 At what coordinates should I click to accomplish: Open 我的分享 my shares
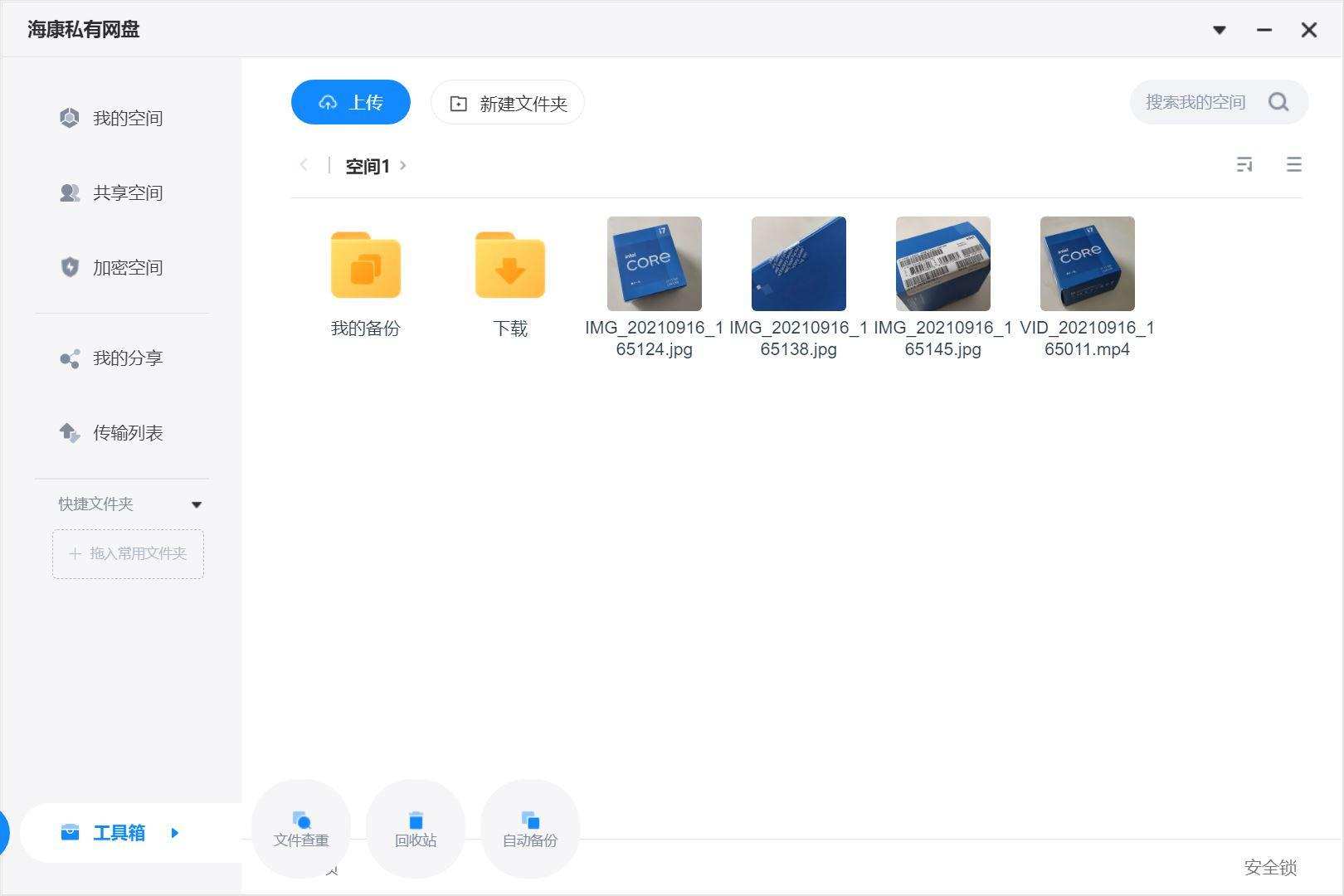point(127,358)
